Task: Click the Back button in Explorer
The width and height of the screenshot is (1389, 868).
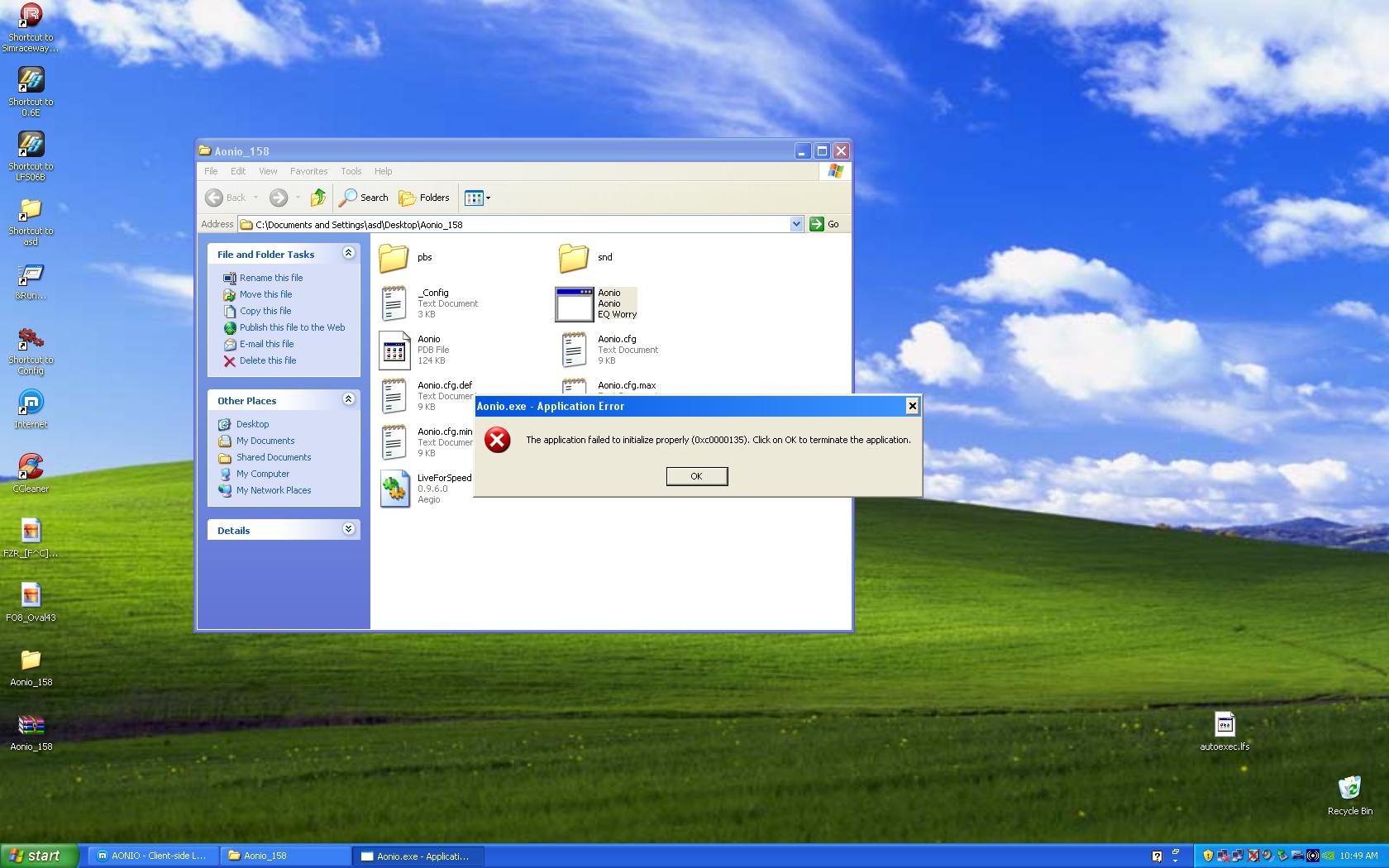Action: [226, 198]
